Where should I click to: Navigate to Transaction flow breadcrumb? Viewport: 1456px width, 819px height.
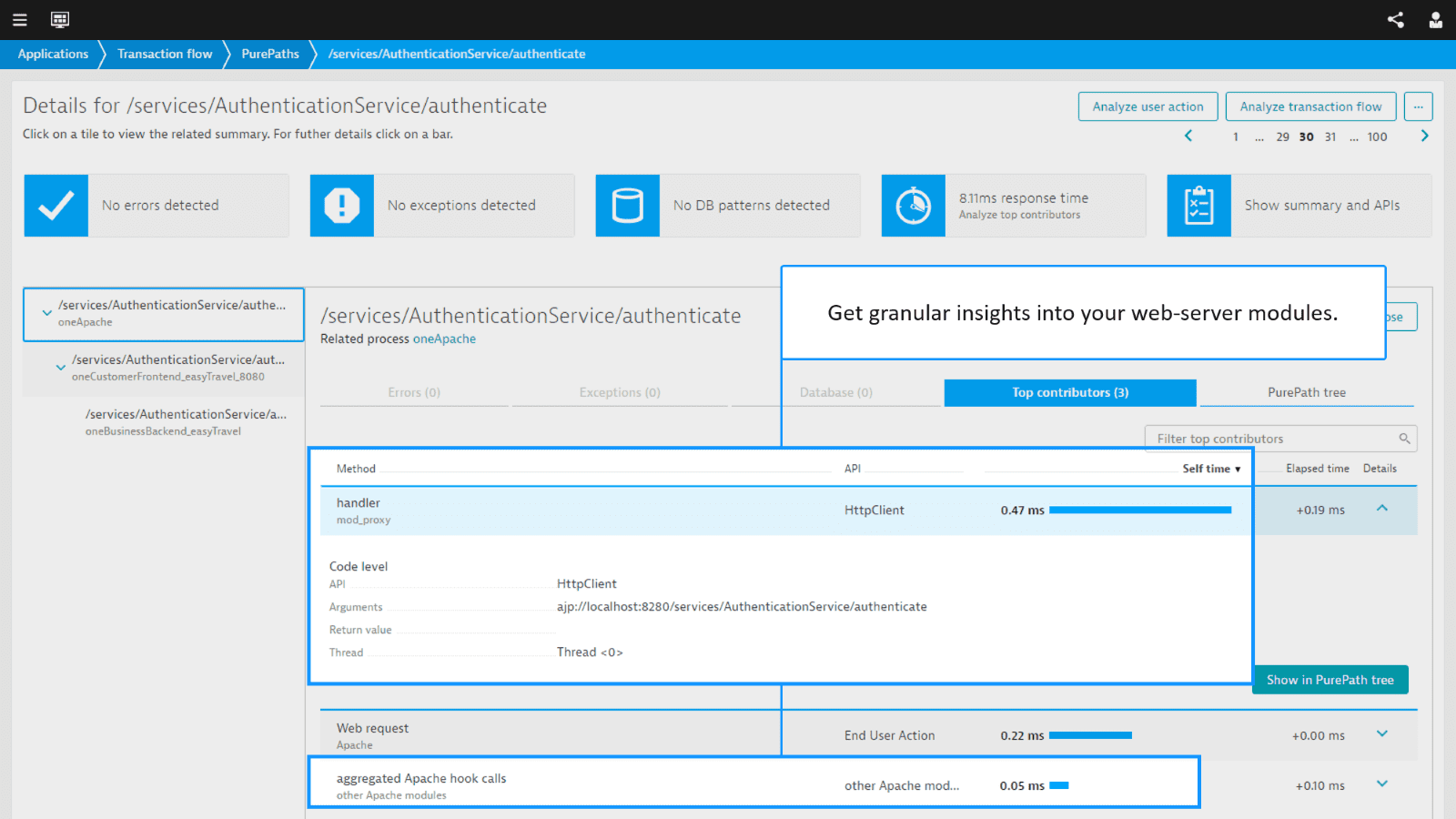coord(165,54)
